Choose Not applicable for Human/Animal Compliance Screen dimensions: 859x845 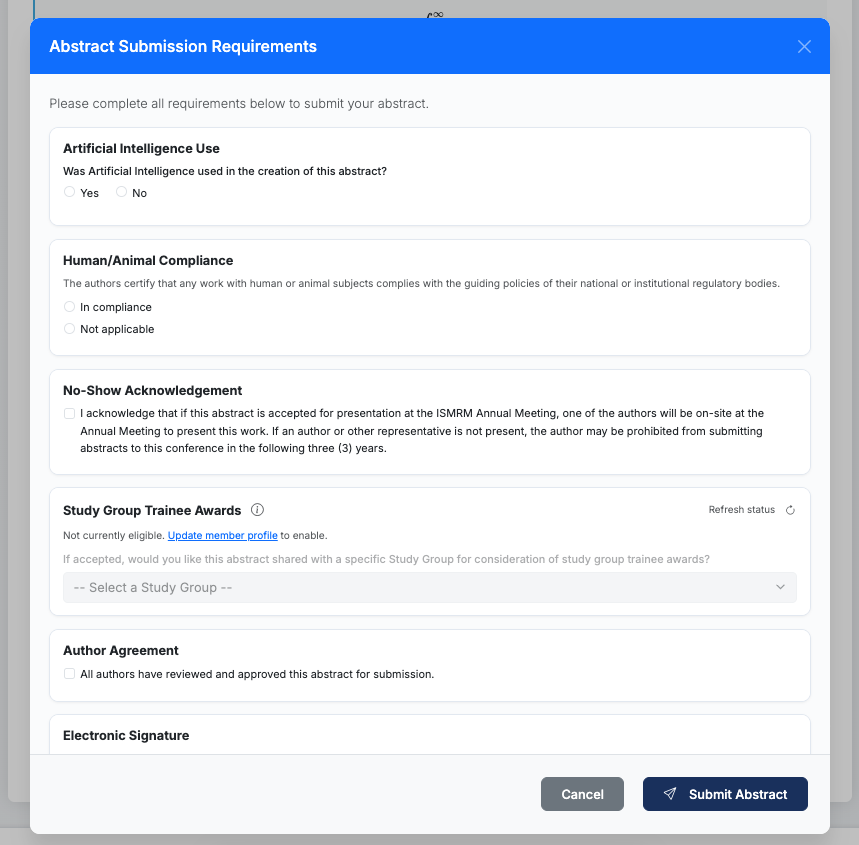click(x=69, y=329)
